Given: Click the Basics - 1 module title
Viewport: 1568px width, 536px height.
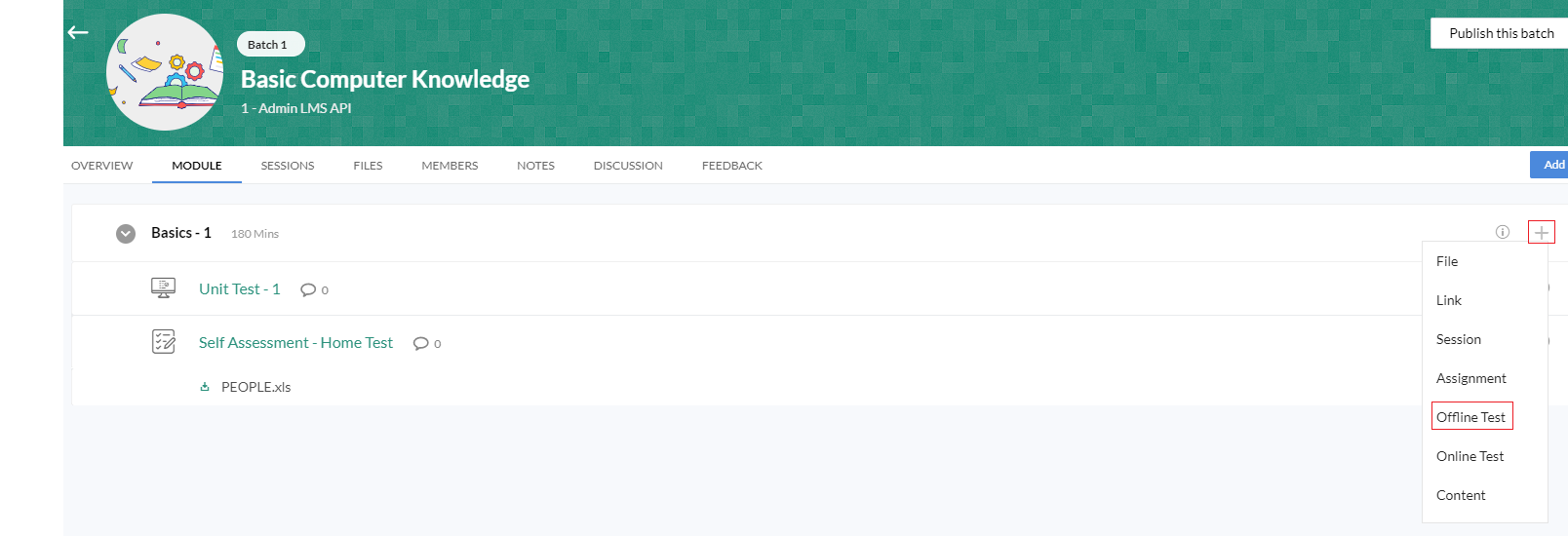Looking at the screenshot, I should pos(181,233).
